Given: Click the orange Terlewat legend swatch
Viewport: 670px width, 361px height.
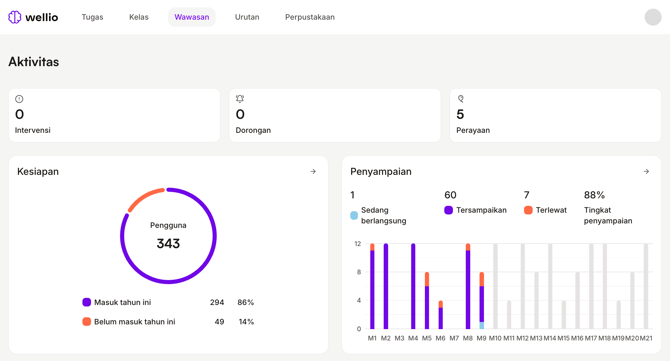Looking at the screenshot, I should (x=528, y=210).
